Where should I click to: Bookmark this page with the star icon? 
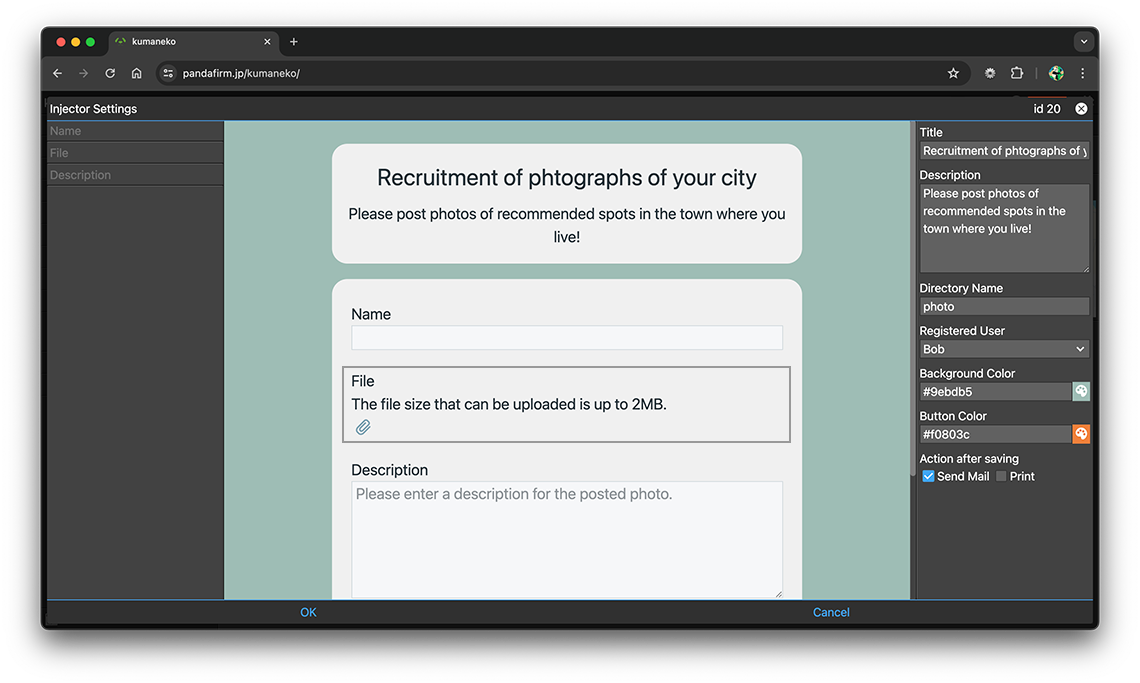[x=953, y=73]
